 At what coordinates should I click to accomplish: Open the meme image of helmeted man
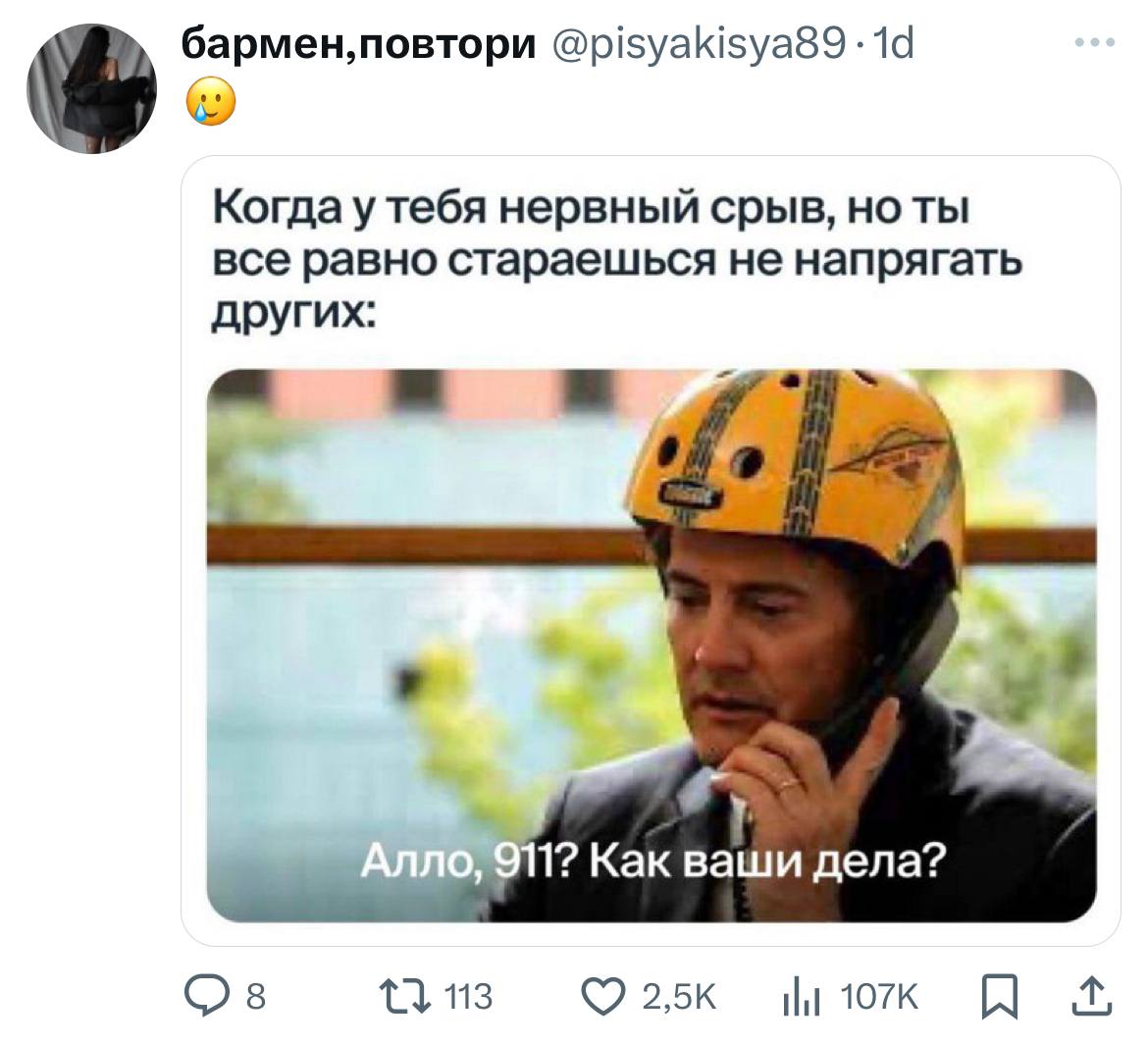pyautogui.click(x=652, y=646)
